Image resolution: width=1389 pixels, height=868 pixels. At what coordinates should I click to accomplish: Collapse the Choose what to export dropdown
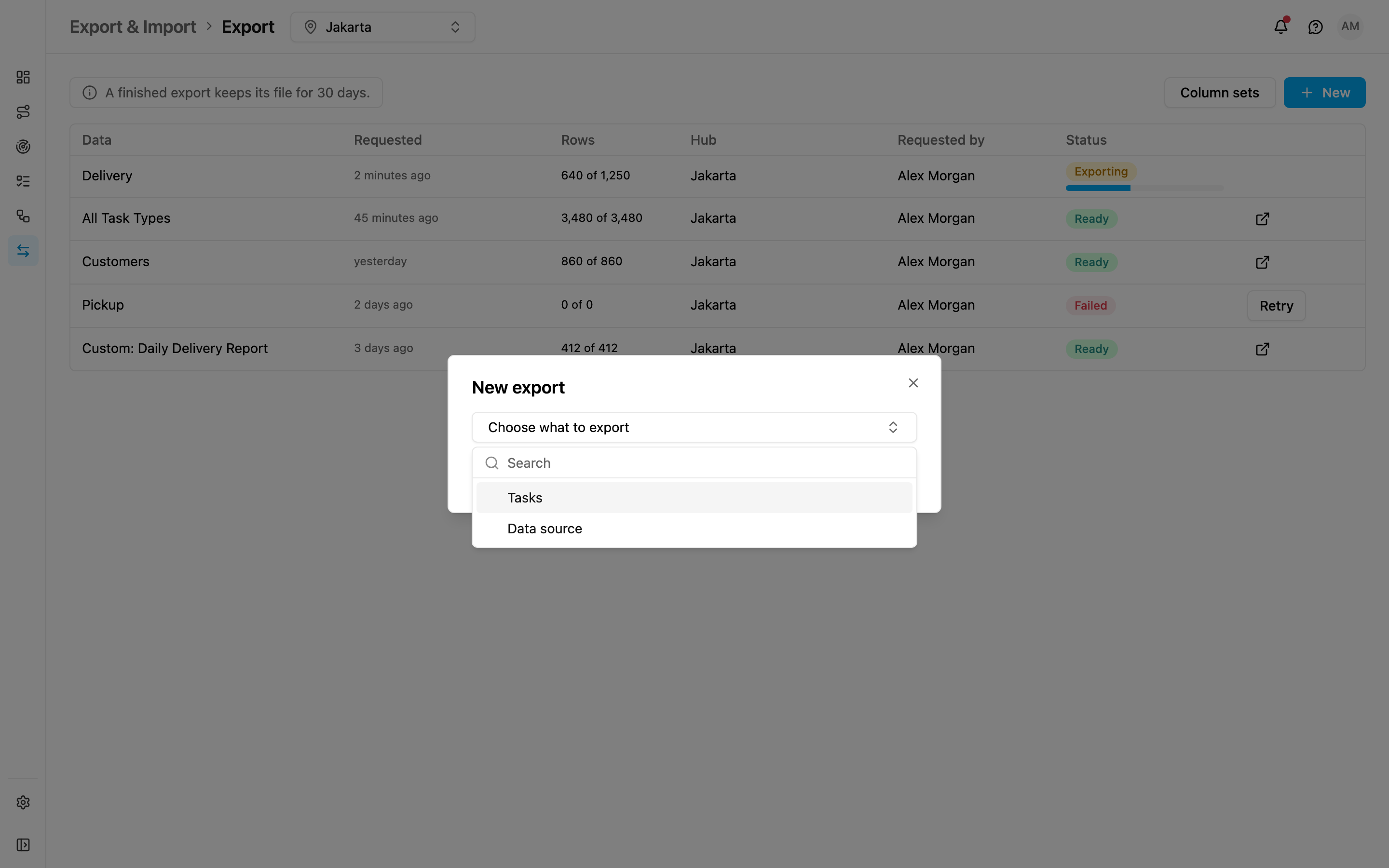point(694,427)
